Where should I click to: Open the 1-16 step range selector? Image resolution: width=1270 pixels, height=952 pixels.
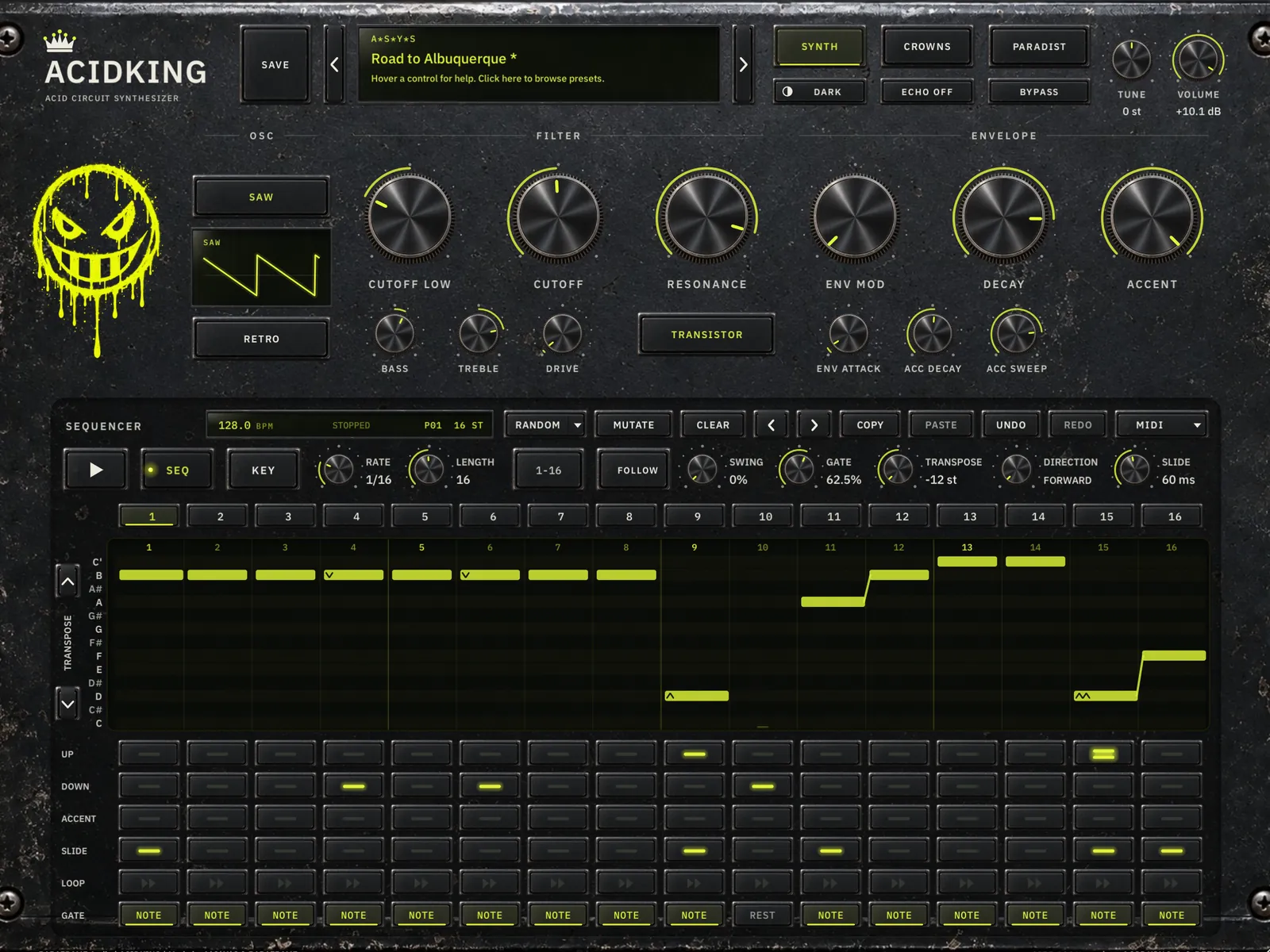(548, 470)
